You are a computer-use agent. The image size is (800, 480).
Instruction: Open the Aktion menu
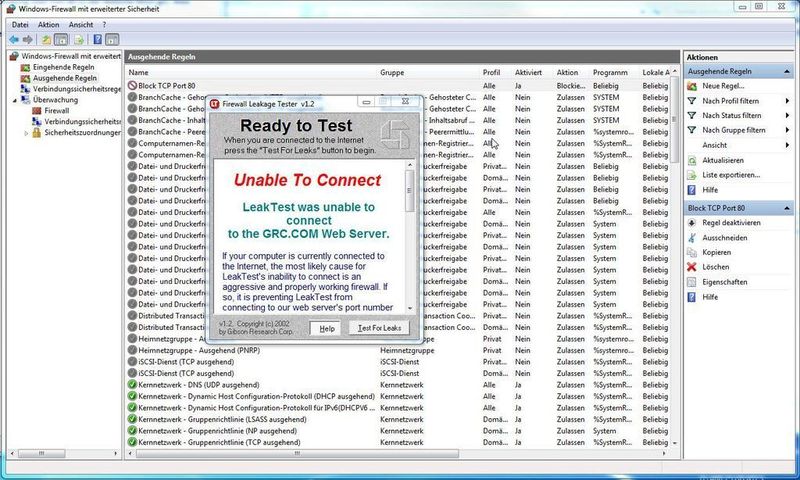pyautogui.click(x=48, y=24)
